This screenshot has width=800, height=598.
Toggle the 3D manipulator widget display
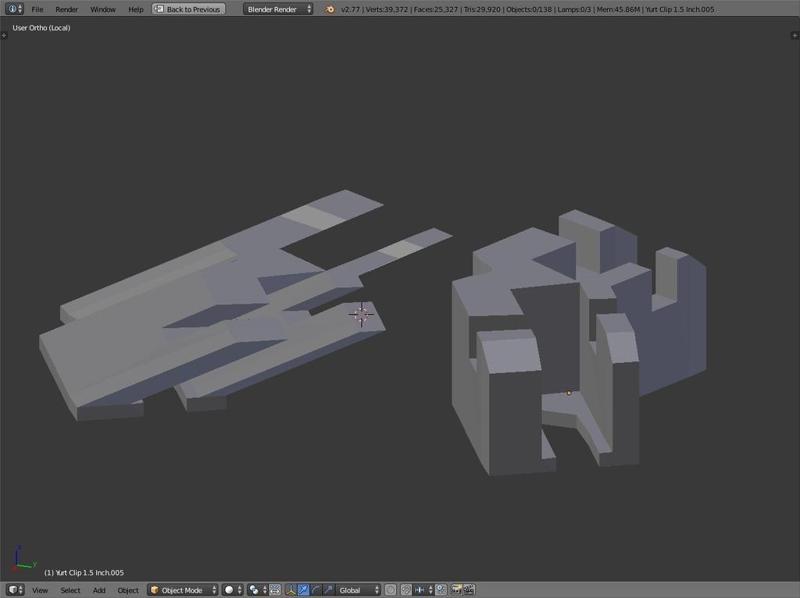pyautogui.click(x=290, y=590)
